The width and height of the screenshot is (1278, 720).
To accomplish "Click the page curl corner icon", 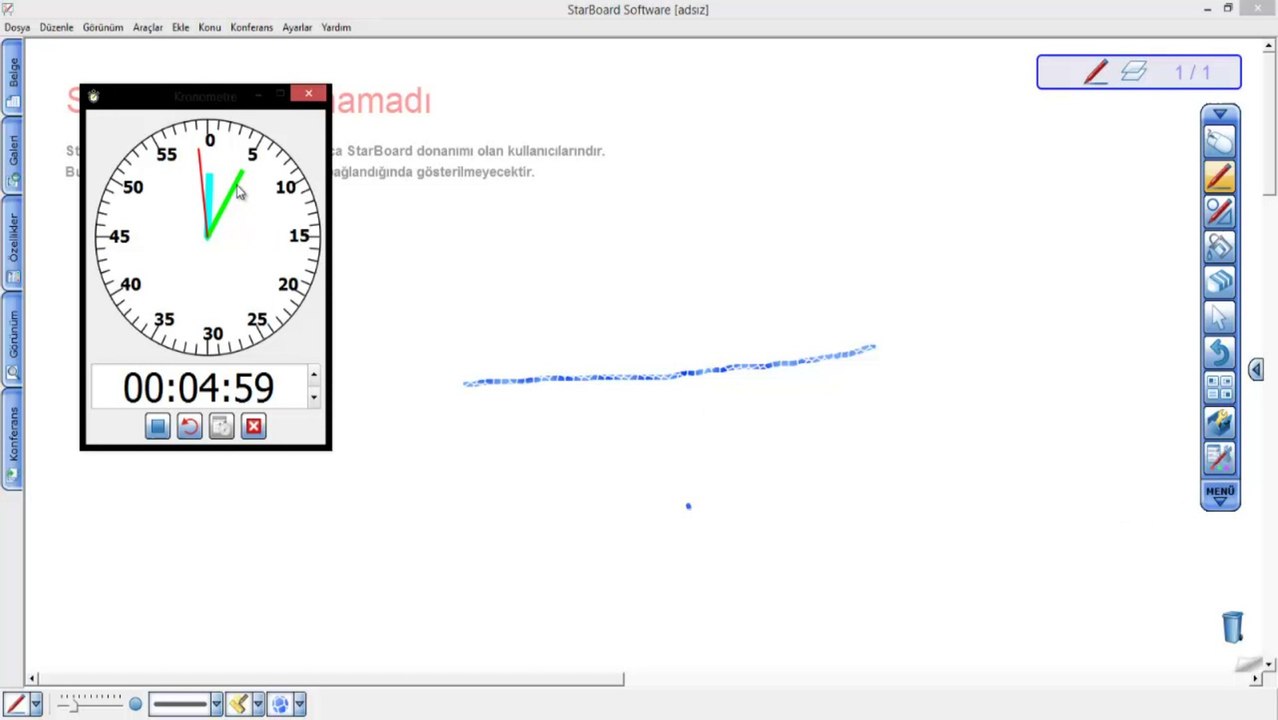I will click(x=1249, y=665).
